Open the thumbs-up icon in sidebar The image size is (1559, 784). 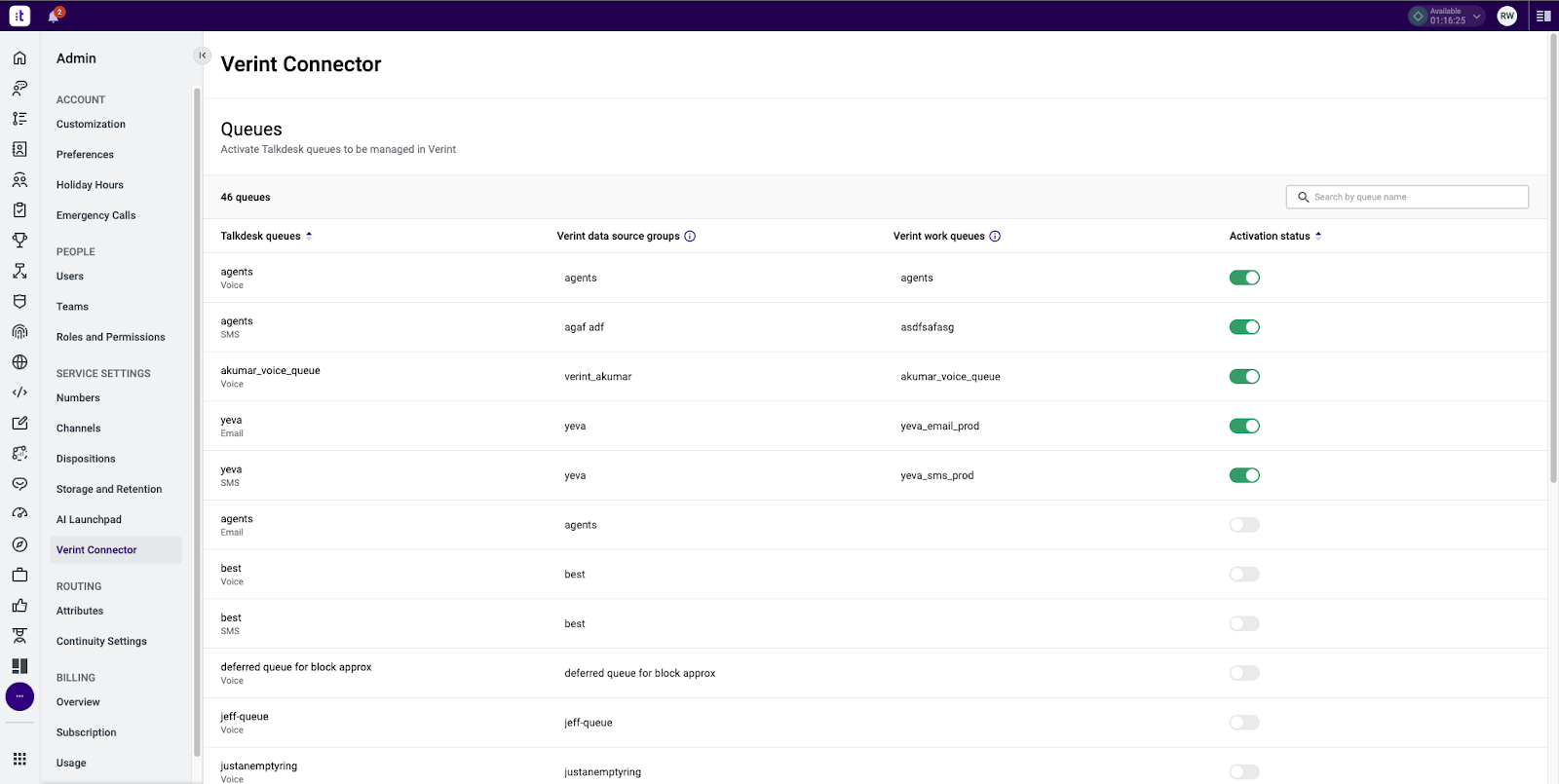[x=19, y=606]
